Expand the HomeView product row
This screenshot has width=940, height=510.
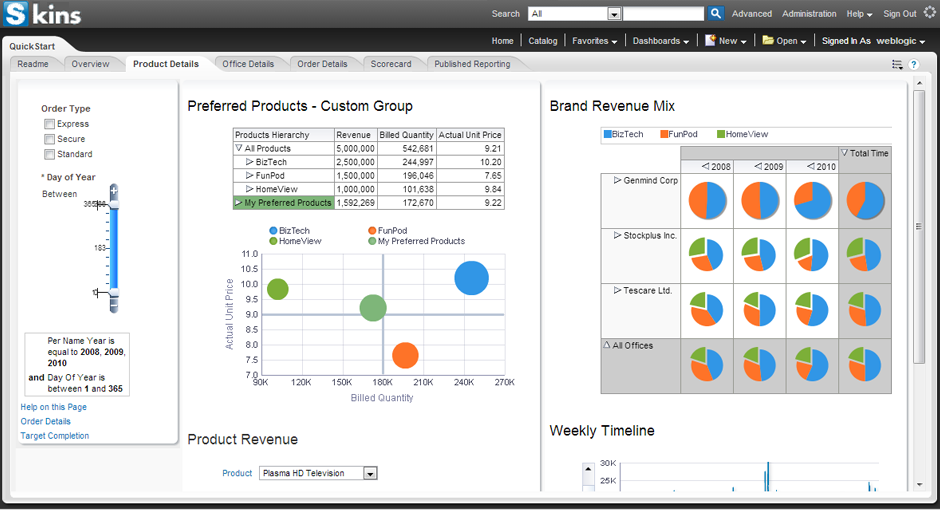[x=250, y=189]
